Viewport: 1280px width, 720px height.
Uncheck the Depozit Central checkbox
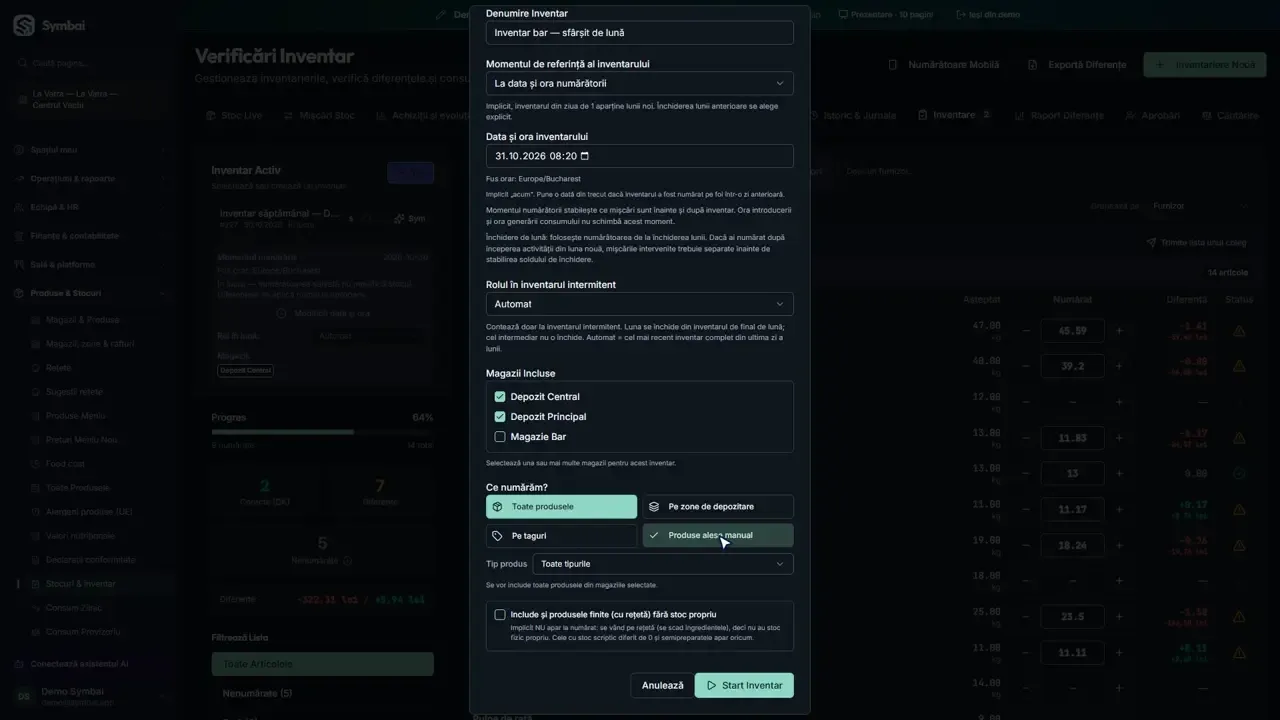click(x=500, y=397)
